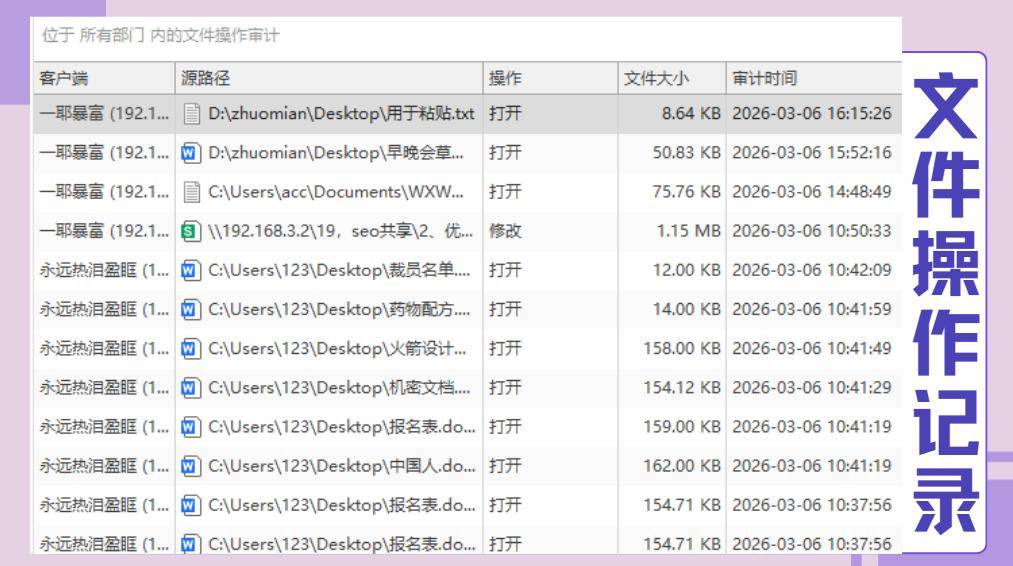Select the Word icon for 中国人 document

pos(192,465)
